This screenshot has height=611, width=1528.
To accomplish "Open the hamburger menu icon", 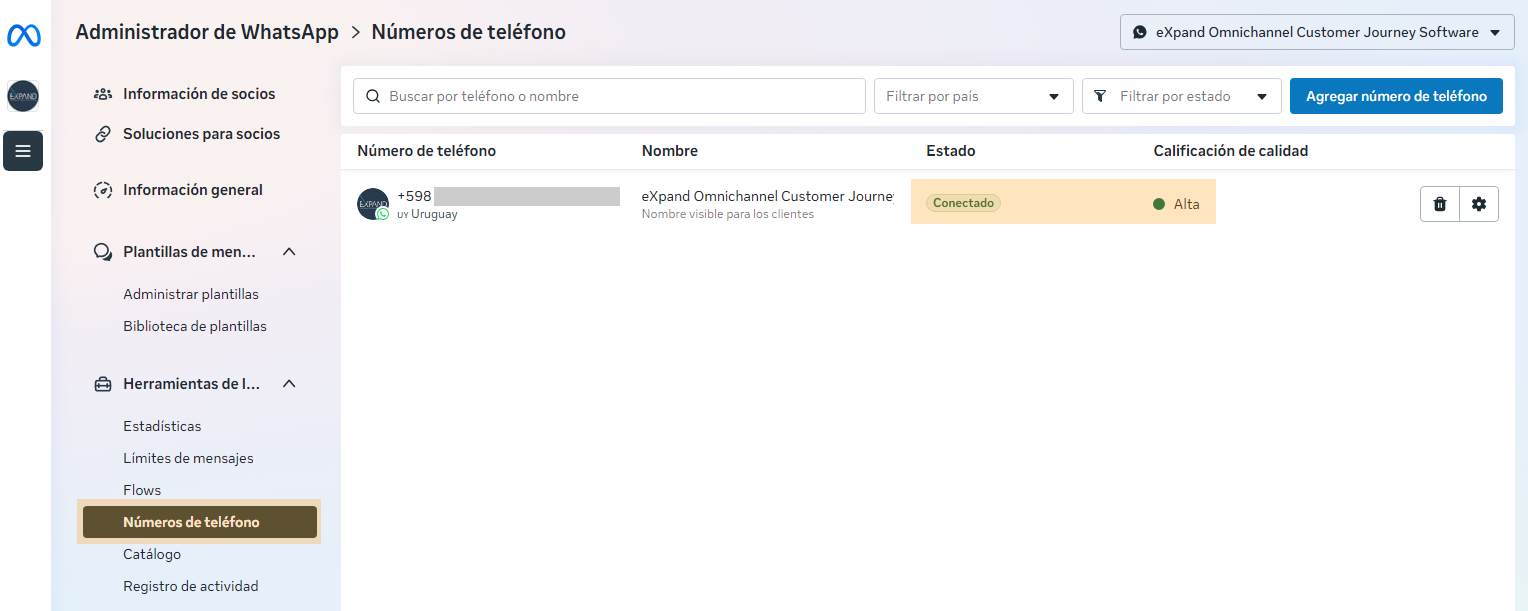I will point(23,151).
